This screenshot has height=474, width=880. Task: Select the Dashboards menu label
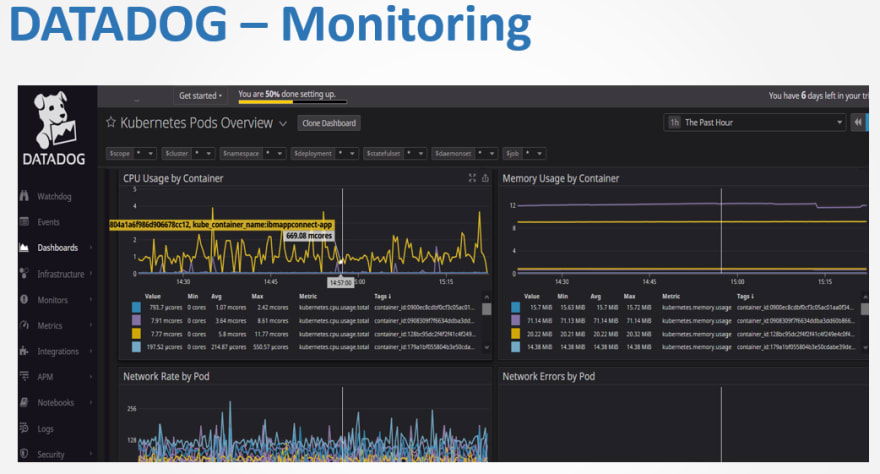58,247
